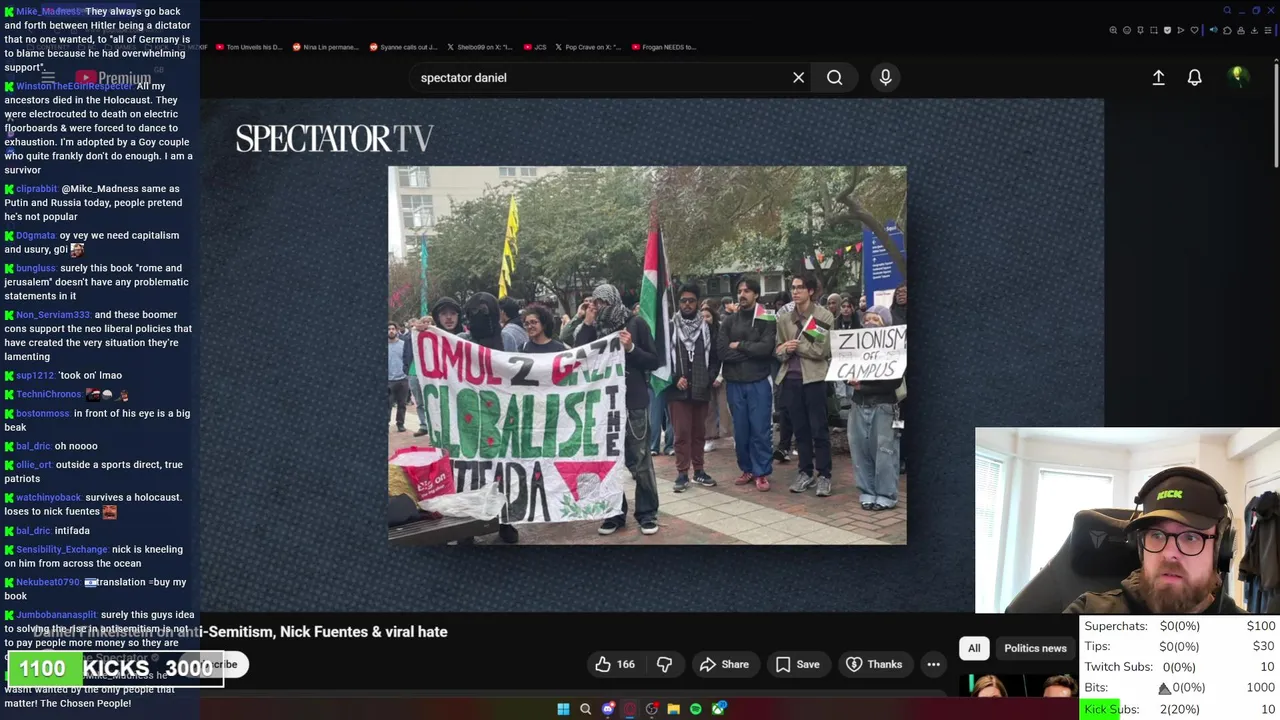
Task: Clear the YouTube search box with the X
Action: (x=798, y=77)
